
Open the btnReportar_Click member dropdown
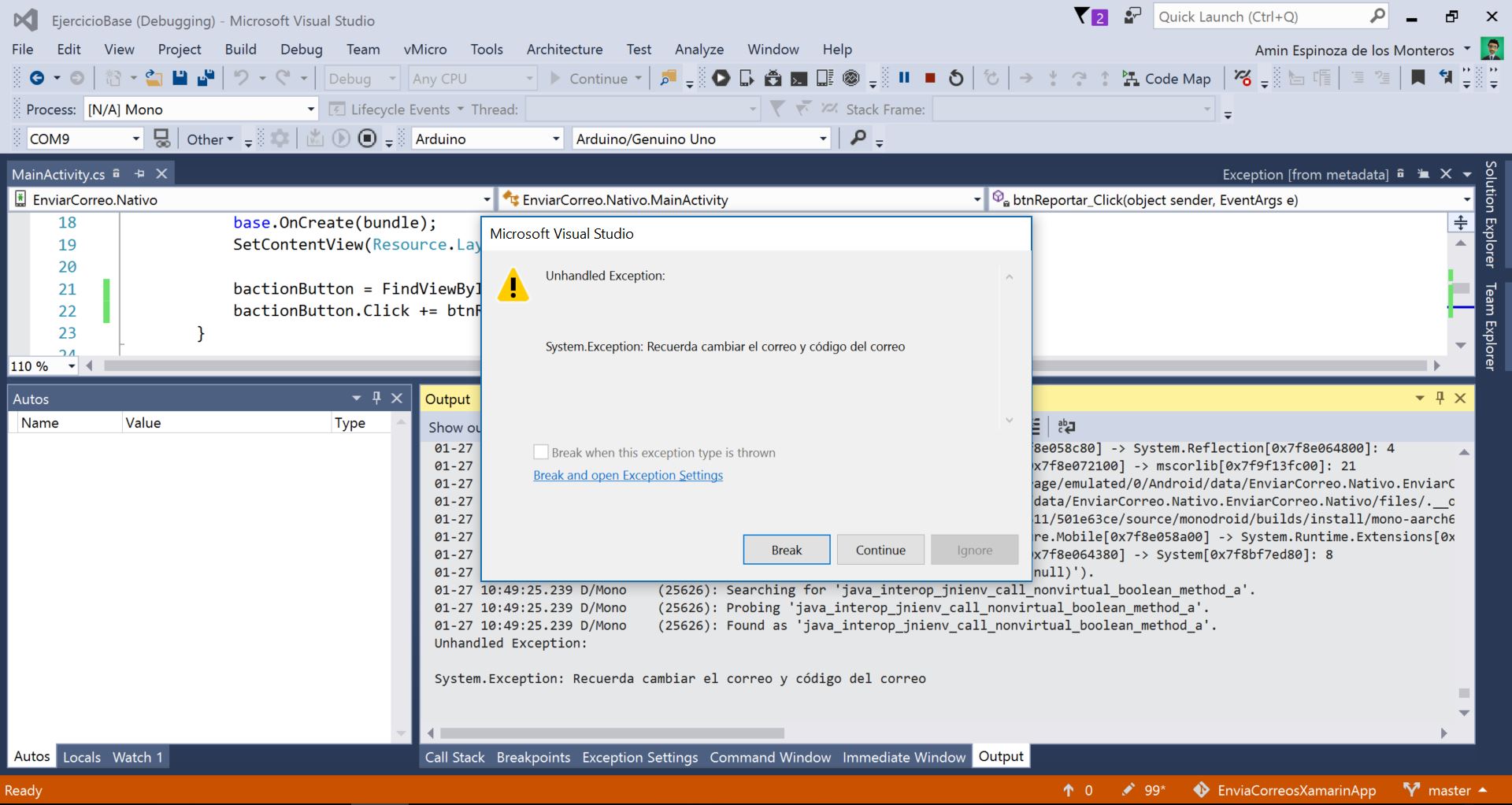1231,199
